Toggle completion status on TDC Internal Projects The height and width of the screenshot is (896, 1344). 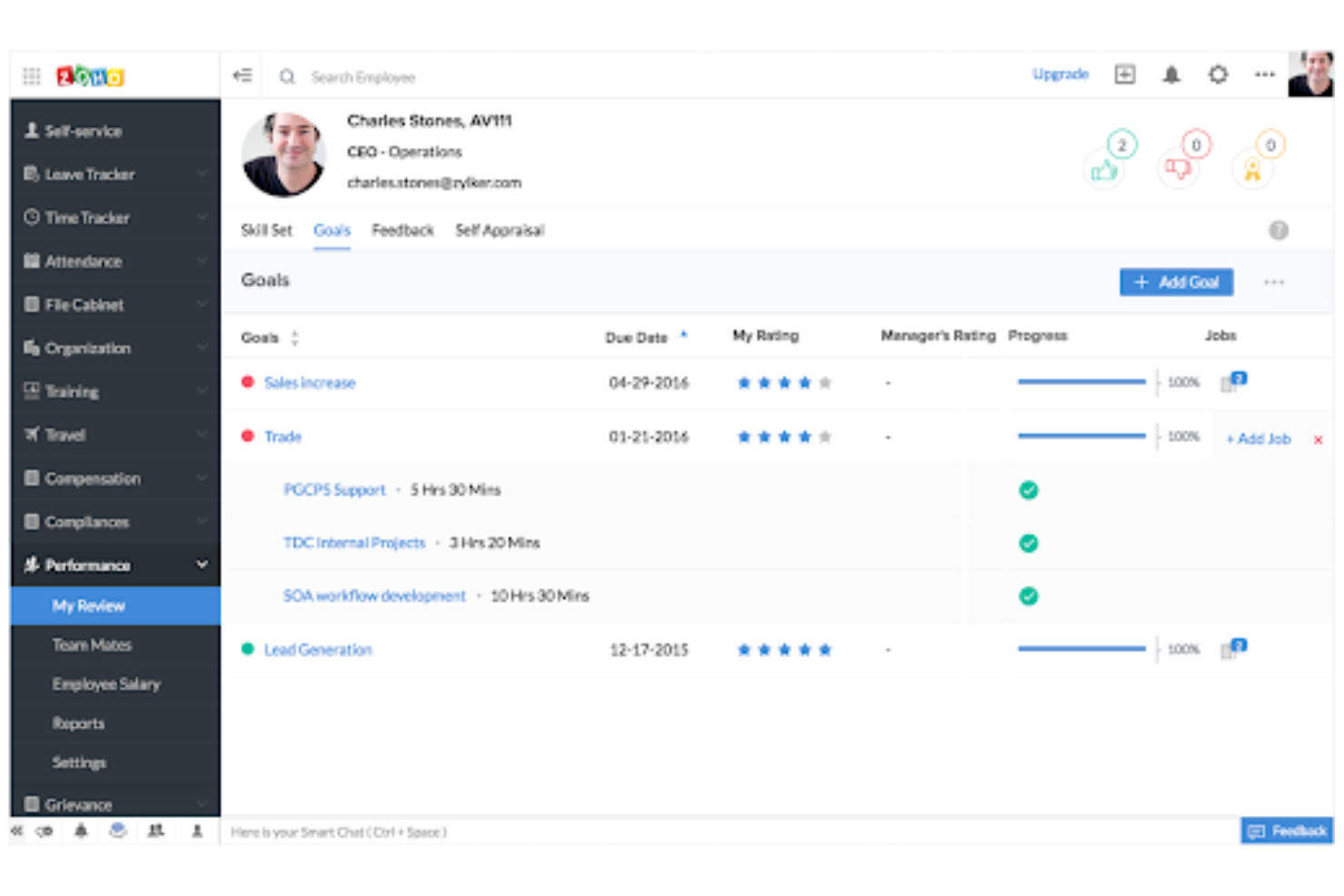click(x=1028, y=543)
